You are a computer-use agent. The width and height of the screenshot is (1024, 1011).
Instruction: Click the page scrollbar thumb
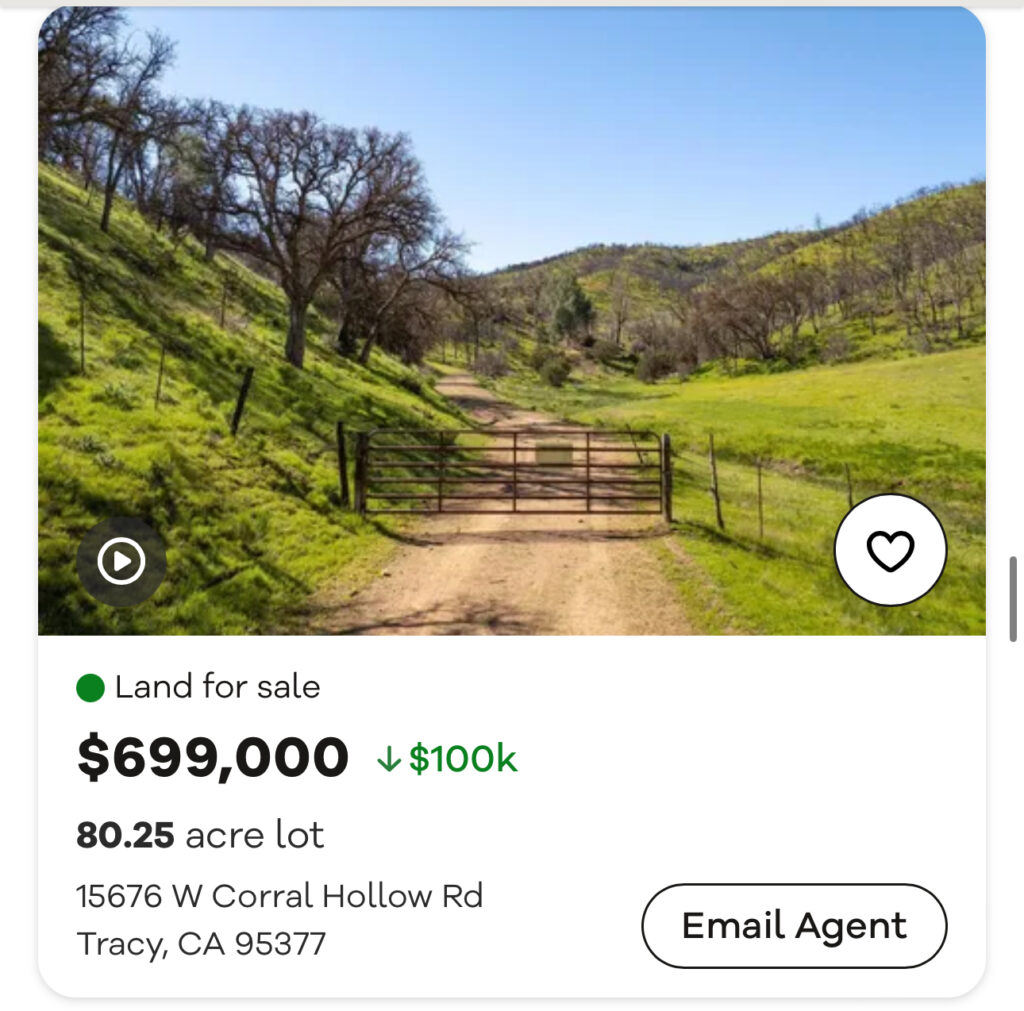1012,598
